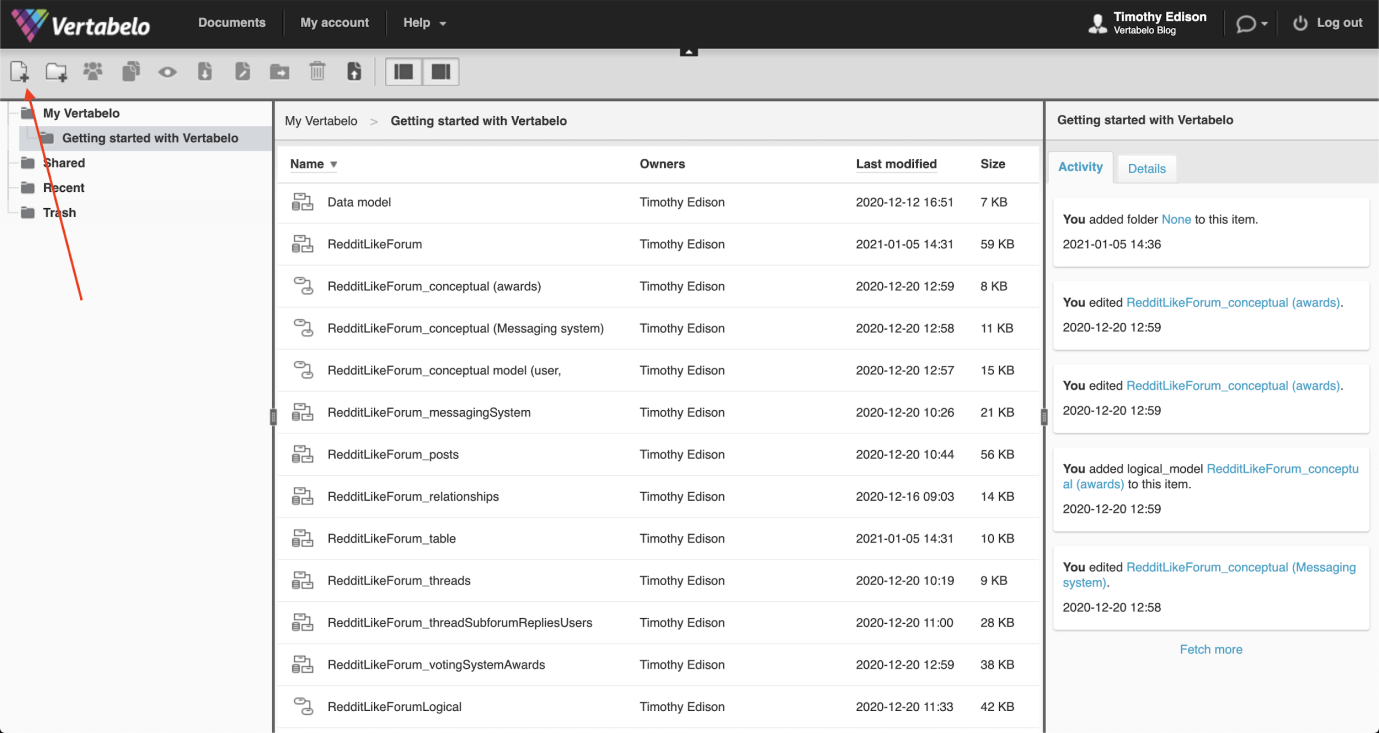Click the edit document pencil icon
The height and width of the screenshot is (733, 1379).
[242, 71]
